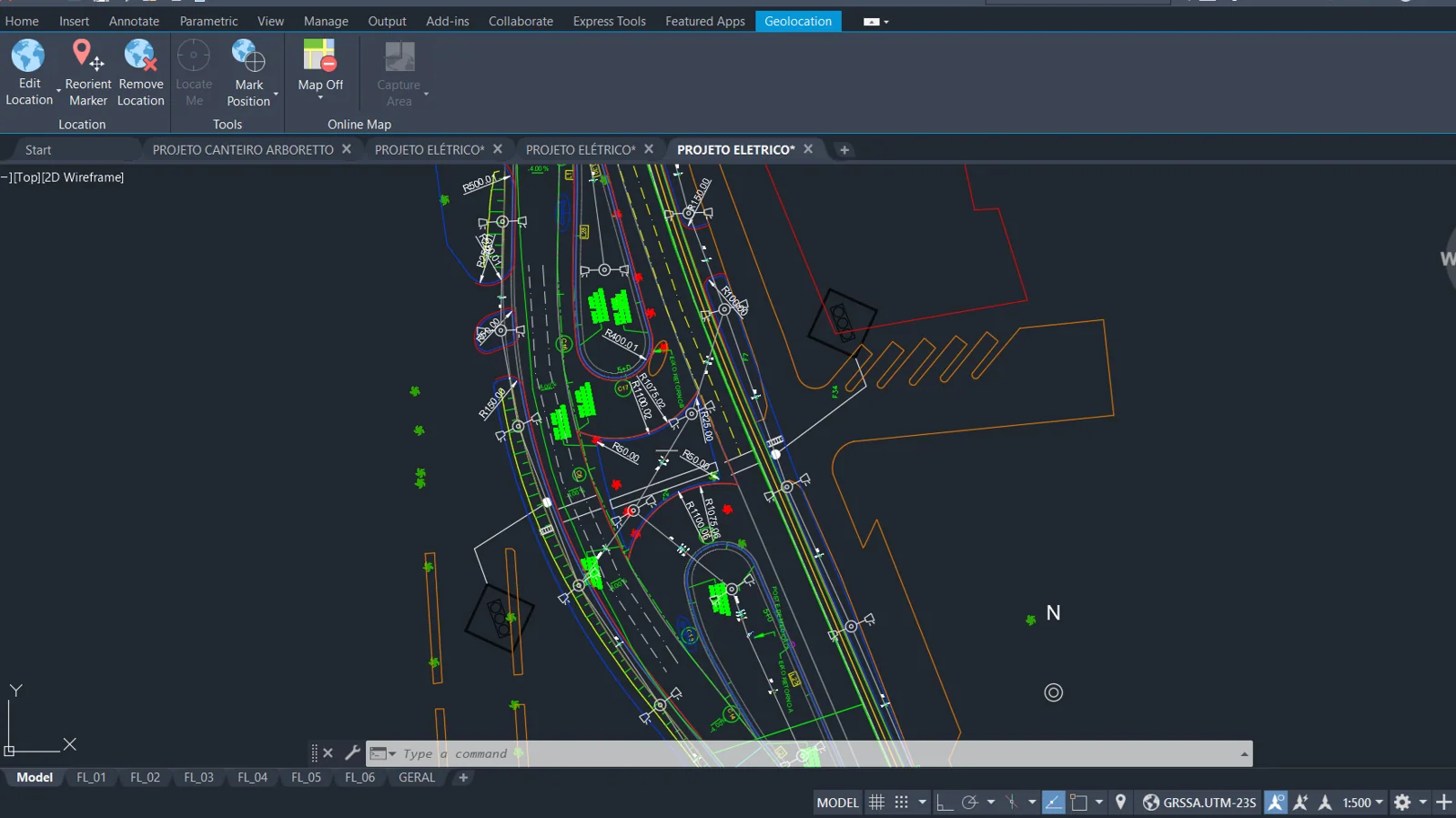Toggle automatic annotation scale updates
Screen dimensions: 1456x818
pyautogui.click(x=1300, y=802)
